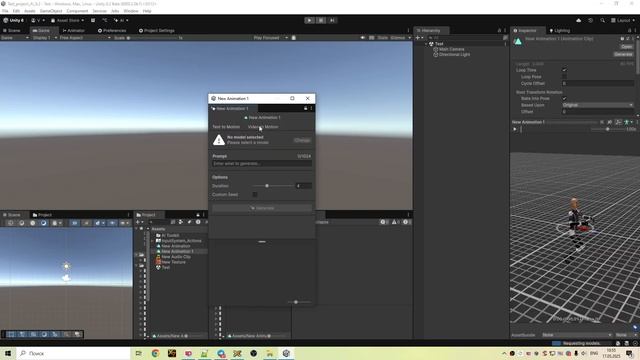The width and height of the screenshot is (640, 360).
Task: Click the Windows Start button
Action: [x=8, y=353]
